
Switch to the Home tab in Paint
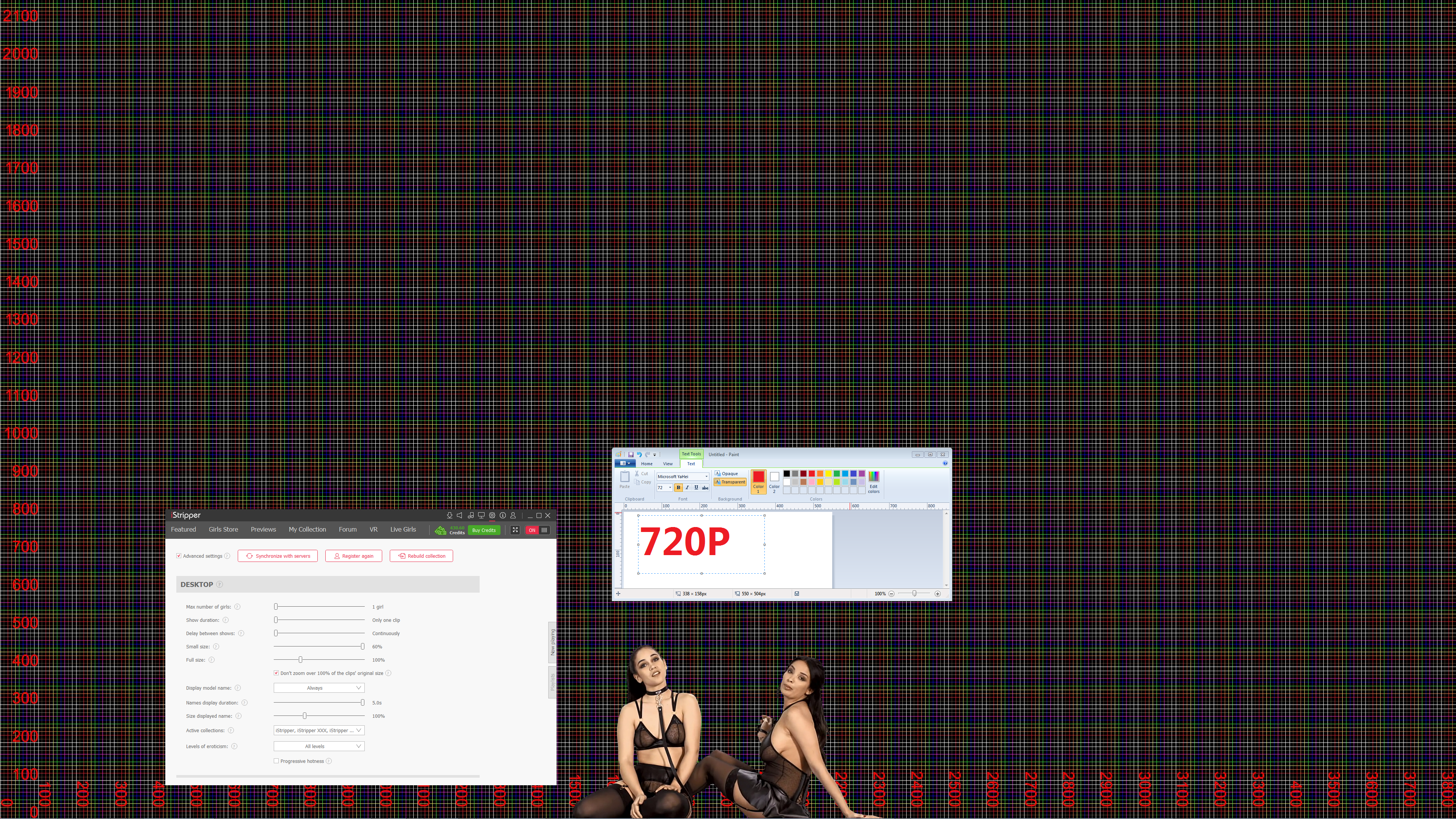coord(646,463)
